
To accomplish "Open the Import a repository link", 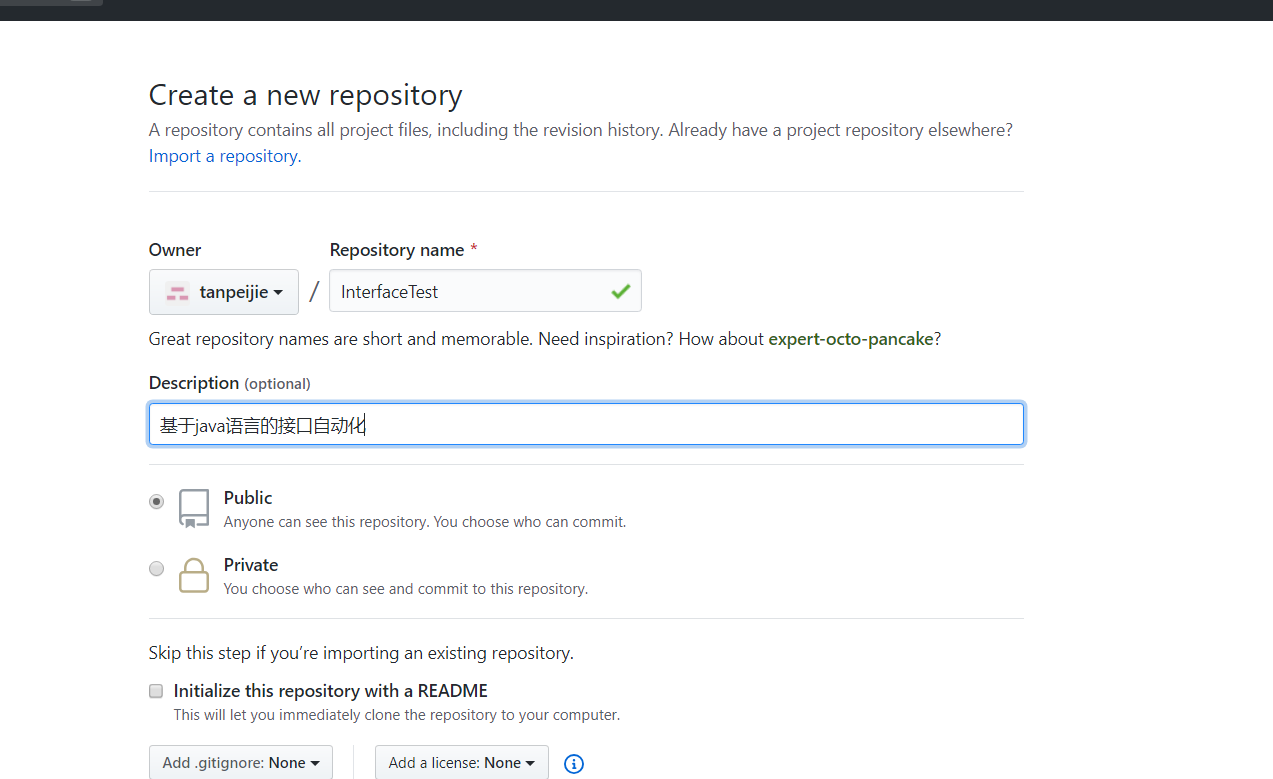I will coord(225,156).
